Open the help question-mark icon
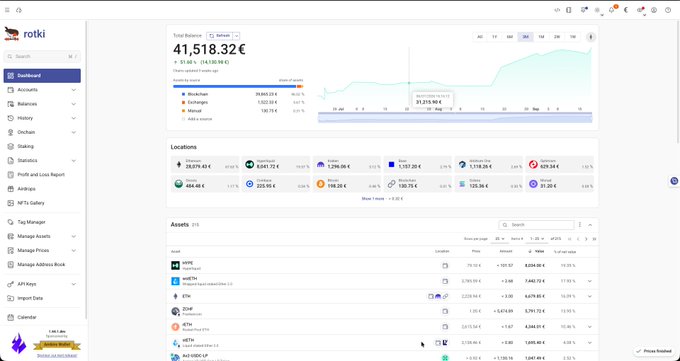The image size is (680, 361). (668, 10)
